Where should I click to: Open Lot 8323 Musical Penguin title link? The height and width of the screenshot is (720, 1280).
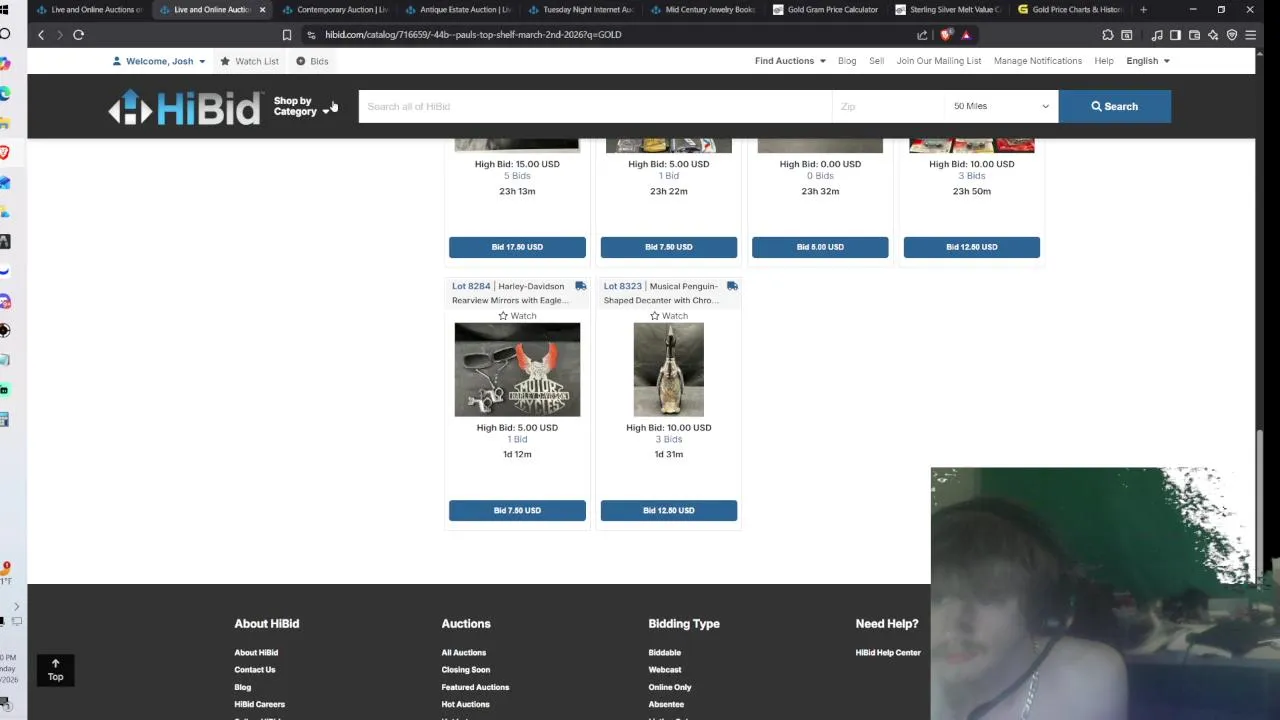[663, 293]
